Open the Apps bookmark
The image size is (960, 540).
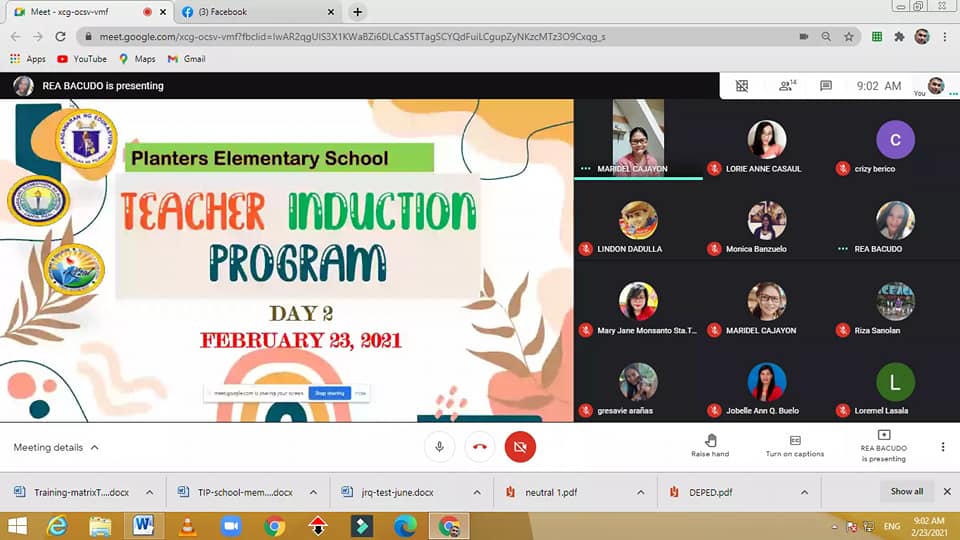28,59
